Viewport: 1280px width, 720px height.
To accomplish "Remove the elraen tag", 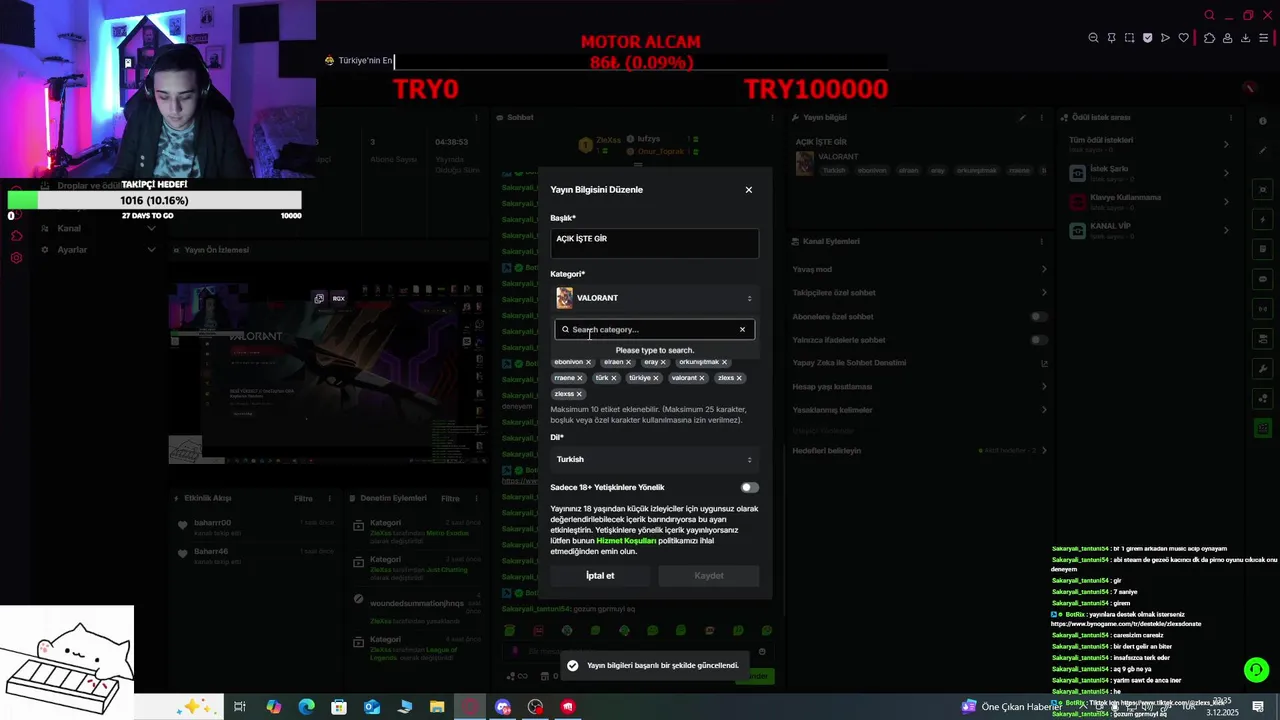I will click(x=629, y=362).
